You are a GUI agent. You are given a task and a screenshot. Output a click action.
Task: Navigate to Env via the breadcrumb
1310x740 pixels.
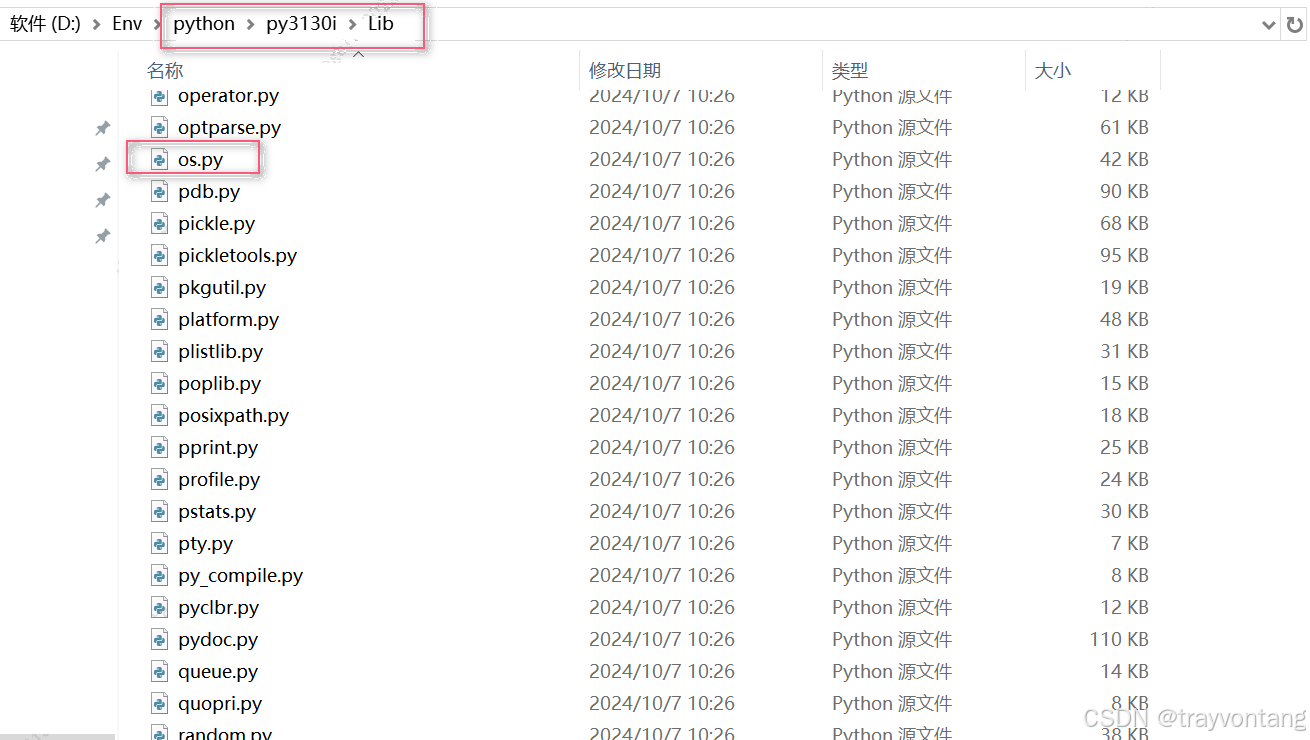127,23
